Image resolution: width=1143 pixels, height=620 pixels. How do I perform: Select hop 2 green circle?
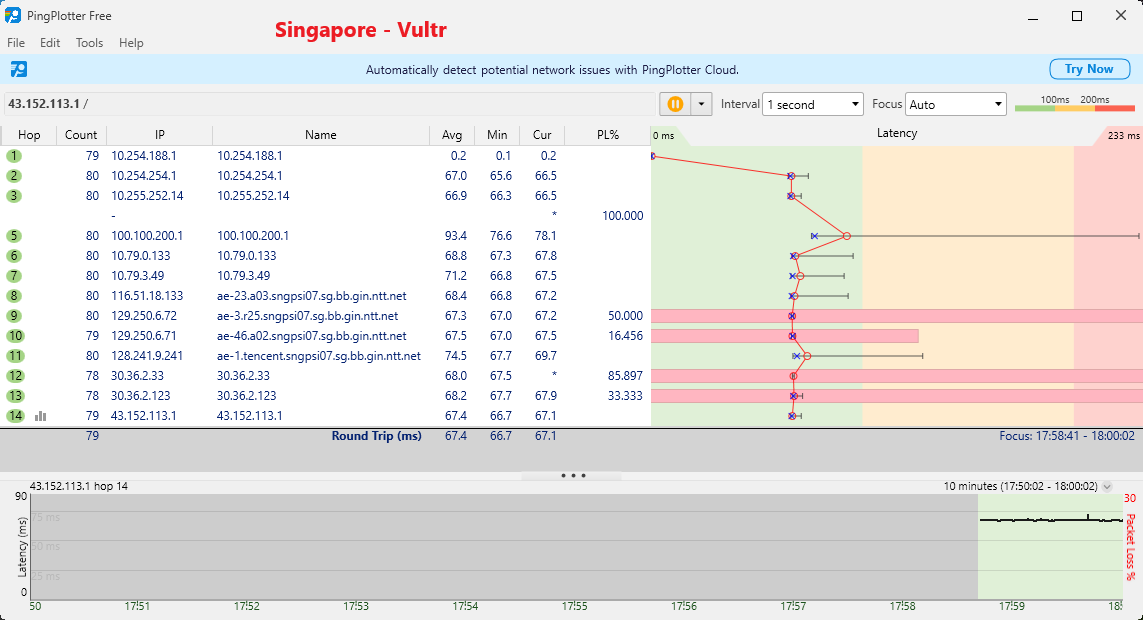pyautogui.click(x=14, y=176)
